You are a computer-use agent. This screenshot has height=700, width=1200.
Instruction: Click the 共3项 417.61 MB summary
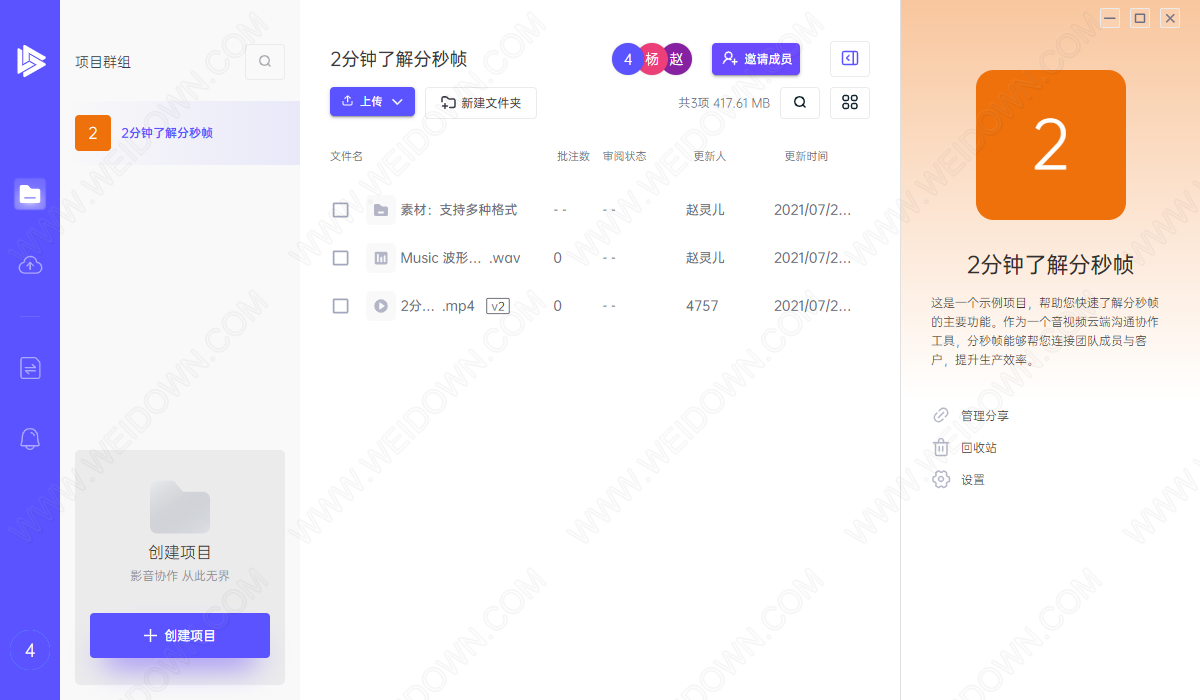(724, 102)
